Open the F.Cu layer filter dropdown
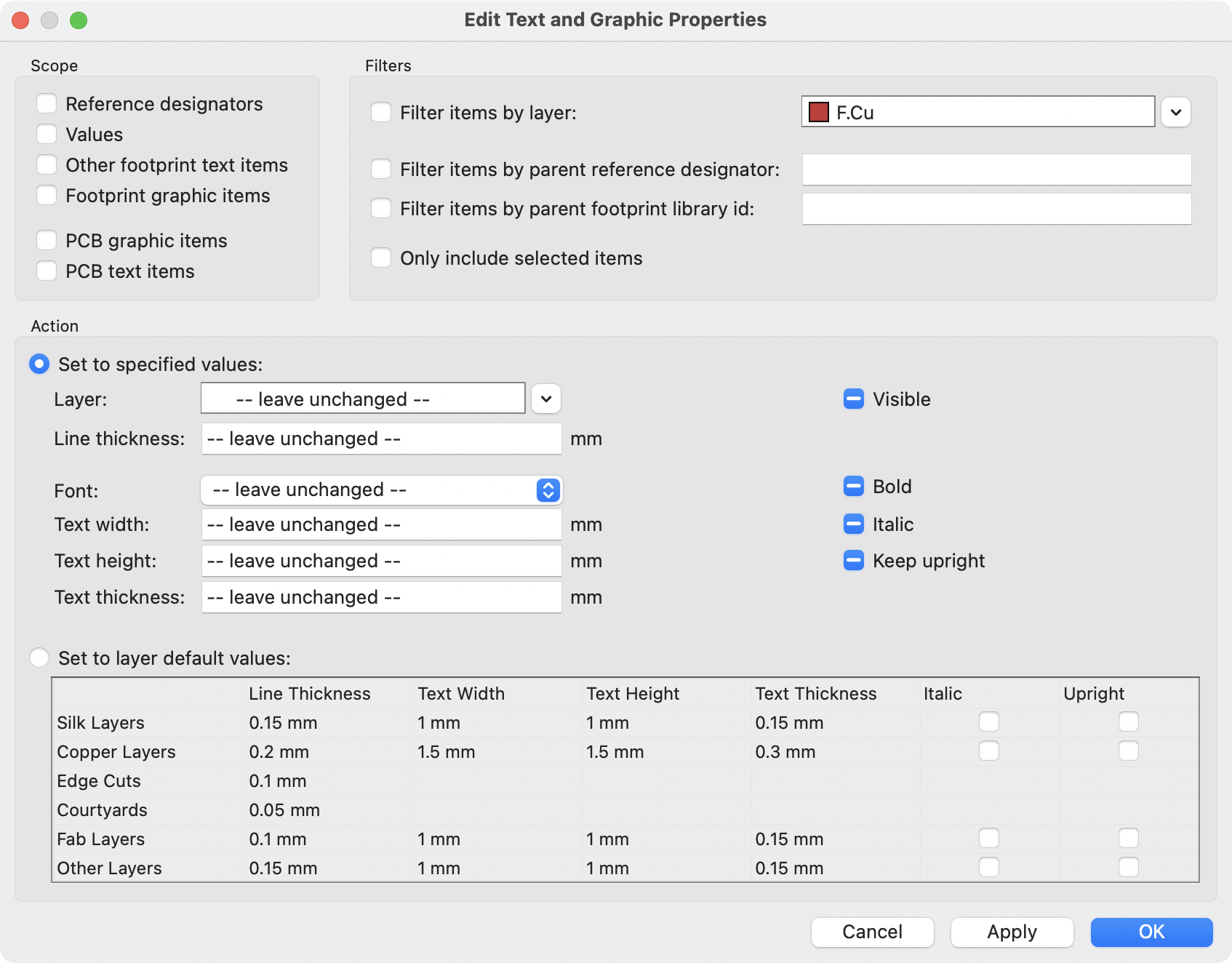Screen dimensions: 1232x963 coord(1177,112)
